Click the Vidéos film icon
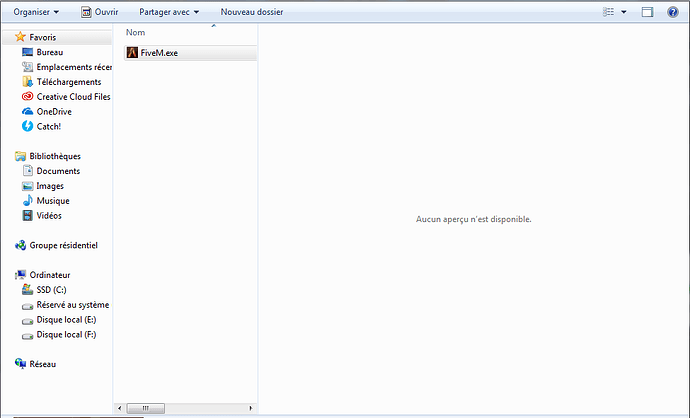This screenshot has width=690, height=418. (x=27, y=216)
